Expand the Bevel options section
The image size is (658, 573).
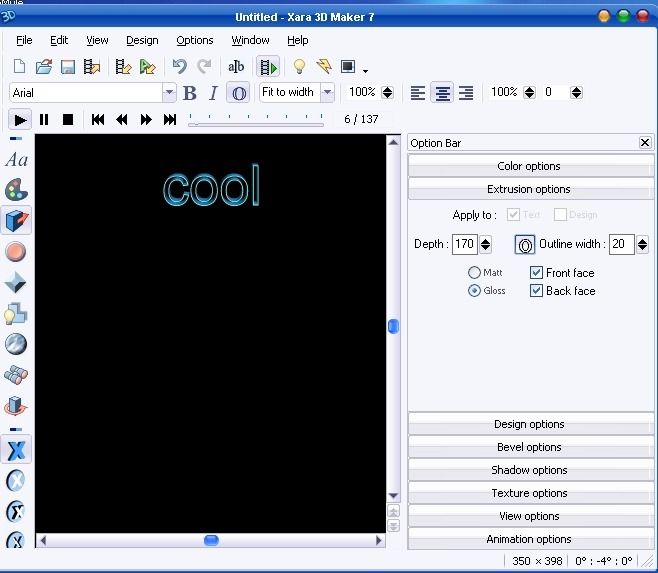(x=531, y=447)
